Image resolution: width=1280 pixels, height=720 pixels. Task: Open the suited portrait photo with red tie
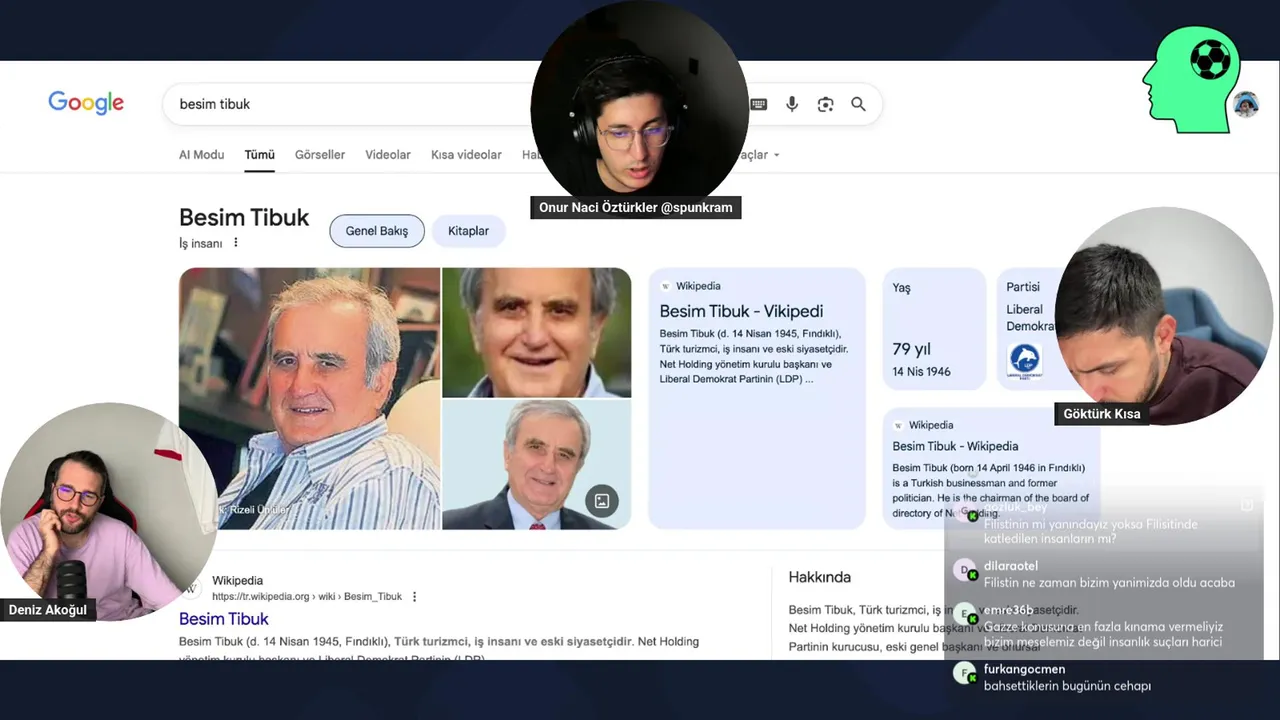point(537,464)
